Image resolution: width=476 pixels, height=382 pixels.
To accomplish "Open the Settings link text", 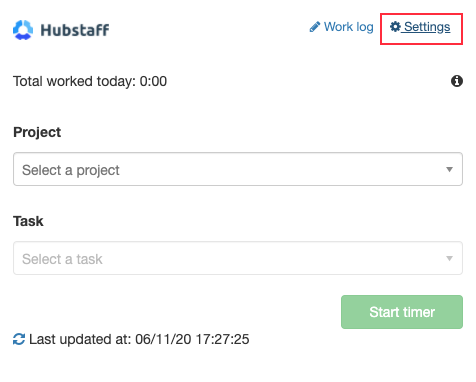I will tap(427, 27).
